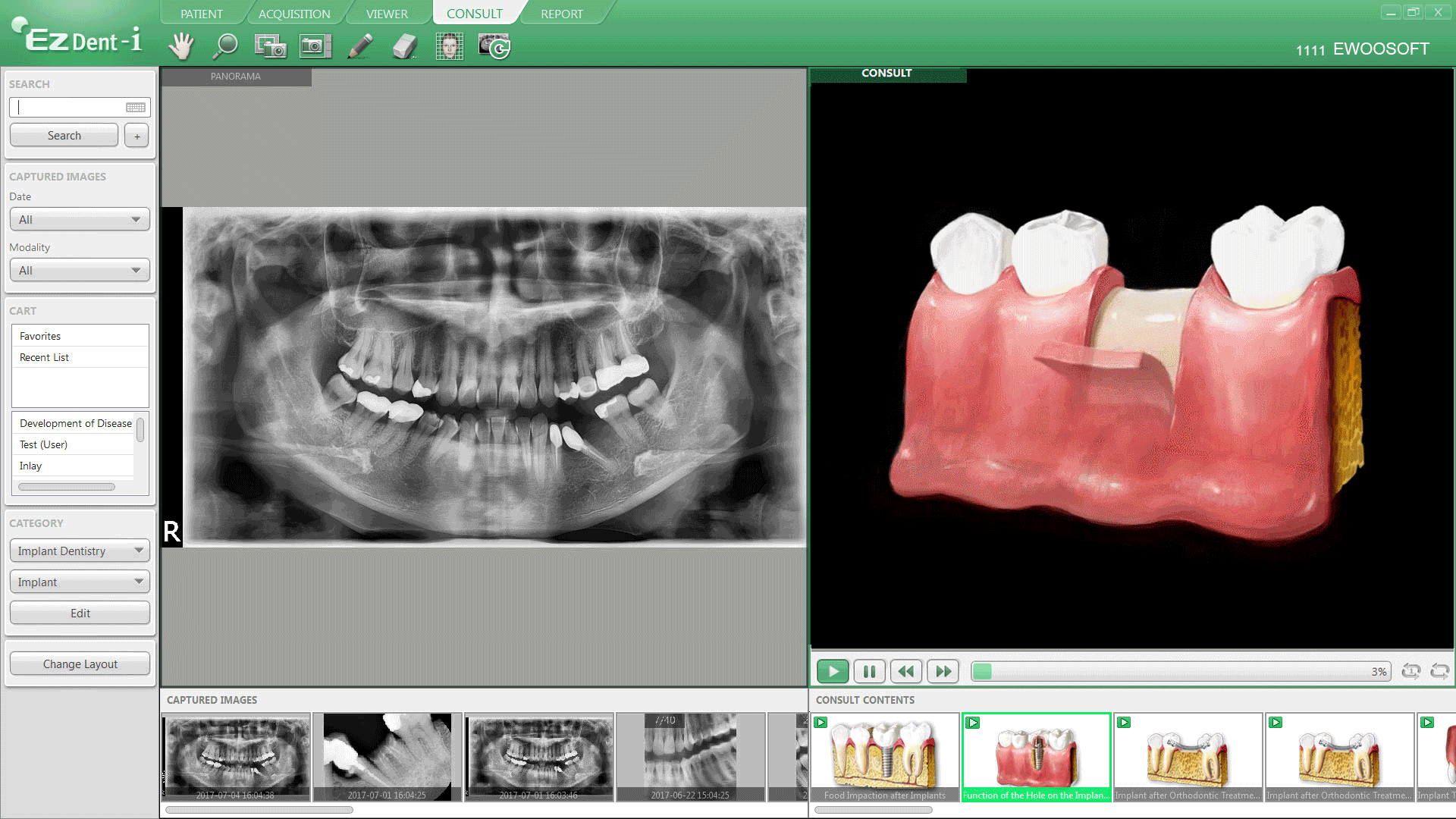The image size is (1456, 819).
Task: Open the on-screen keyboard in search field
Action: (x=136, y=108)
